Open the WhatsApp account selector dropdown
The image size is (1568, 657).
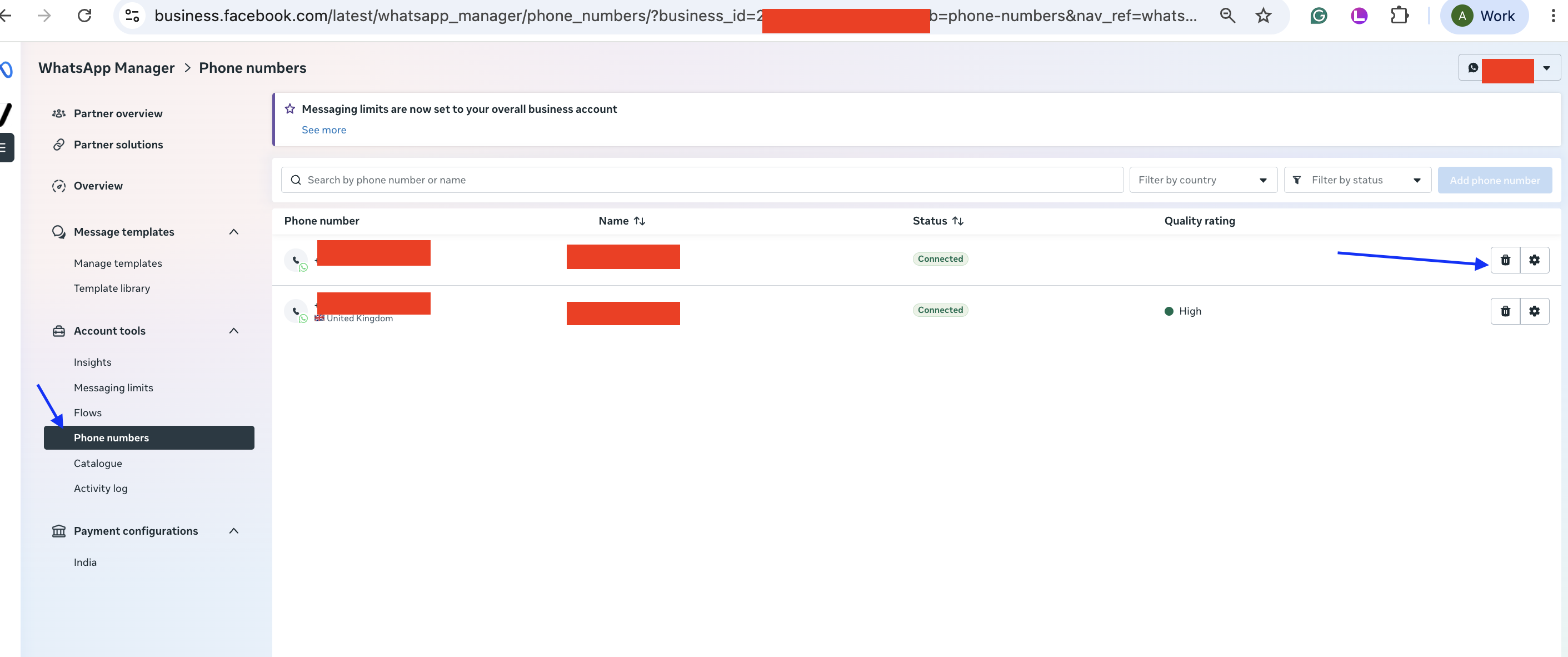click(x=1509, y=68)
